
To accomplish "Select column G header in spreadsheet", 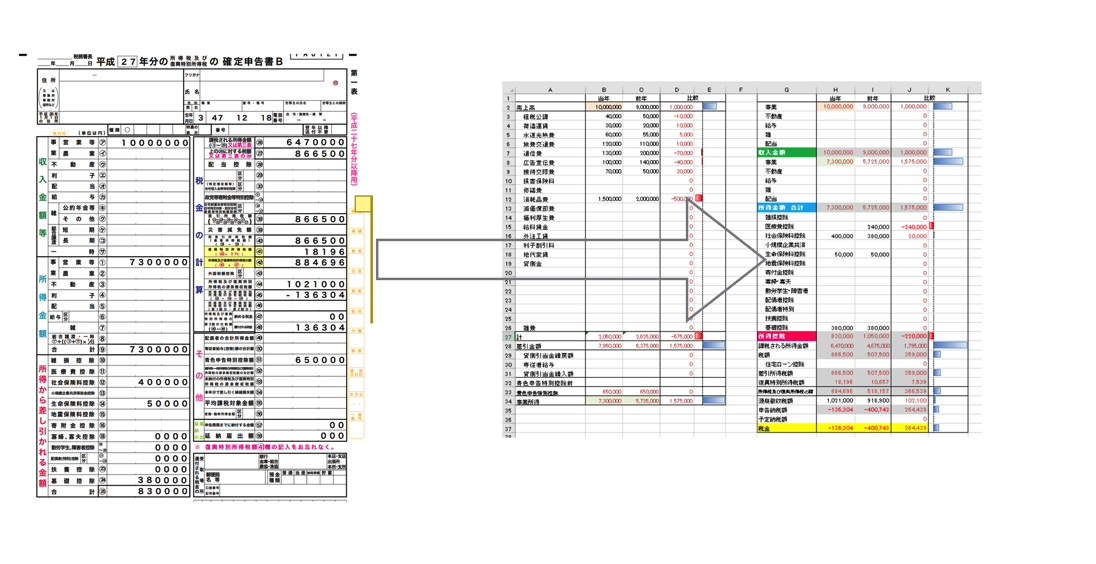I will (x=787, y=89).
